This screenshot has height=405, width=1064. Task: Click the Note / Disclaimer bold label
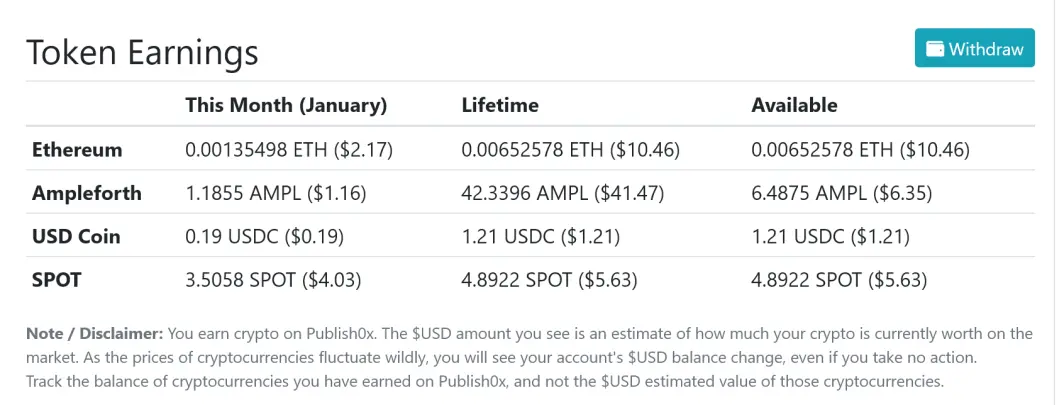95,334
